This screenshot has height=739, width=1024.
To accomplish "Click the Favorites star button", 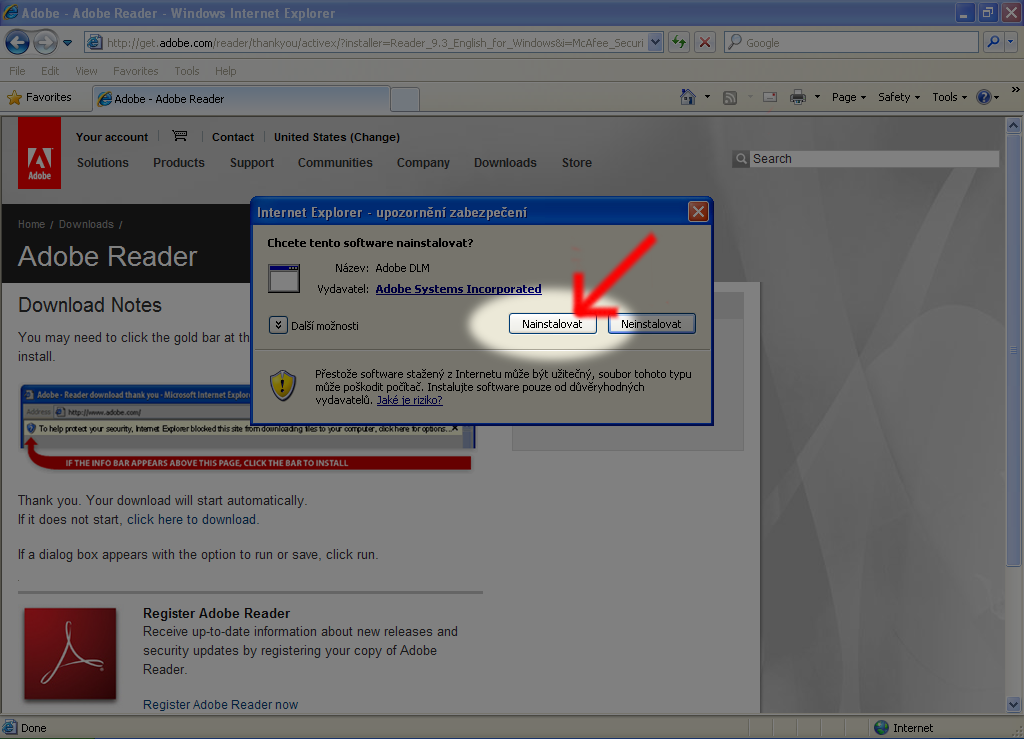I will [x=39, y=97].
